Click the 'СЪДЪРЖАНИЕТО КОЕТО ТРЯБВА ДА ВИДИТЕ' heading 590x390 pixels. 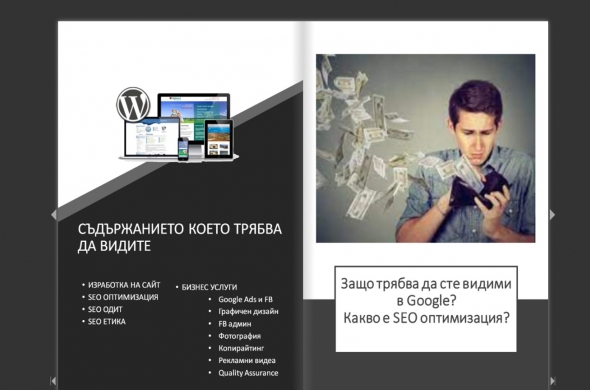click(x=179, y=237)
